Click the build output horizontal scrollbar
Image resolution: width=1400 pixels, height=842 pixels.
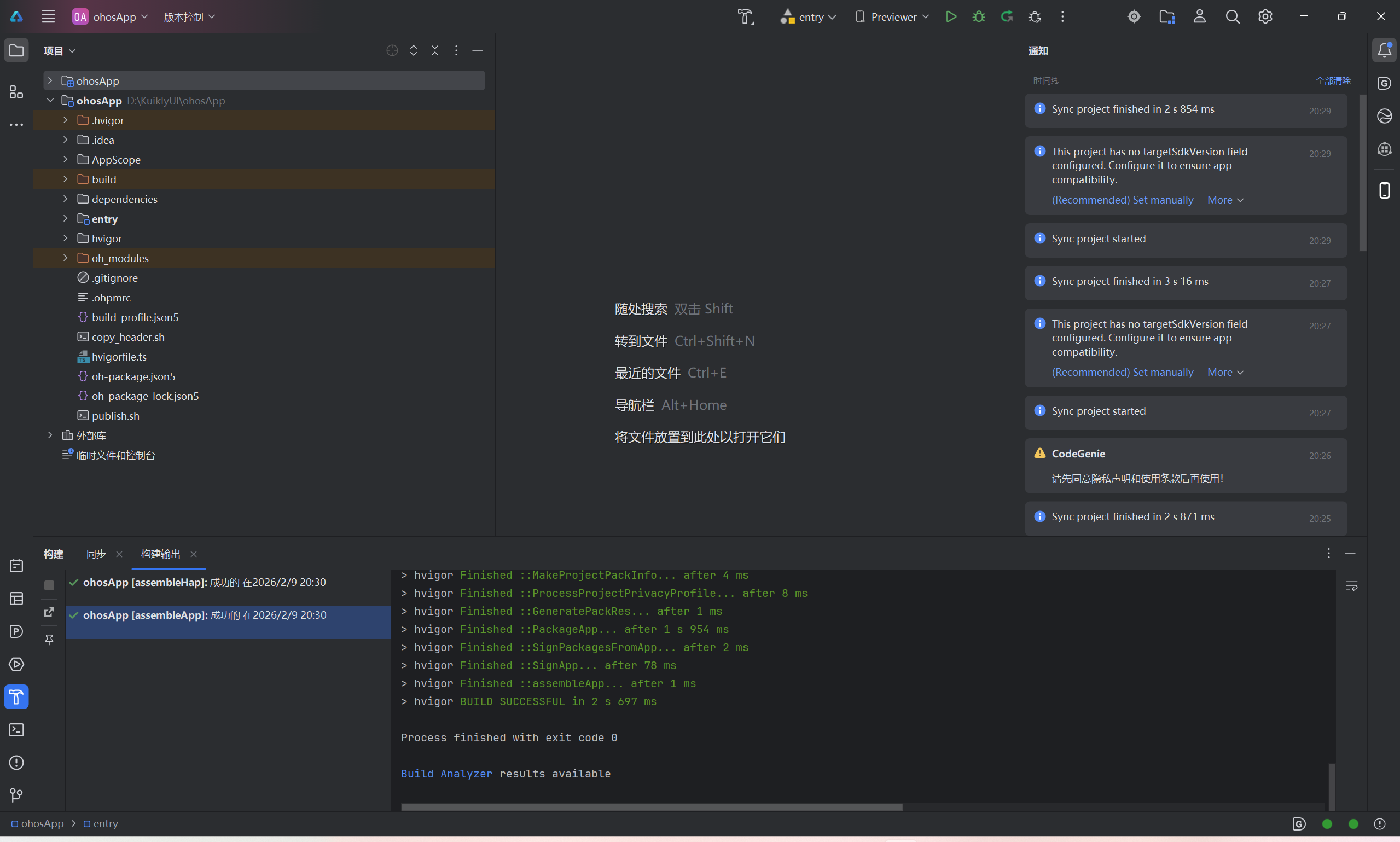[651, 807]
